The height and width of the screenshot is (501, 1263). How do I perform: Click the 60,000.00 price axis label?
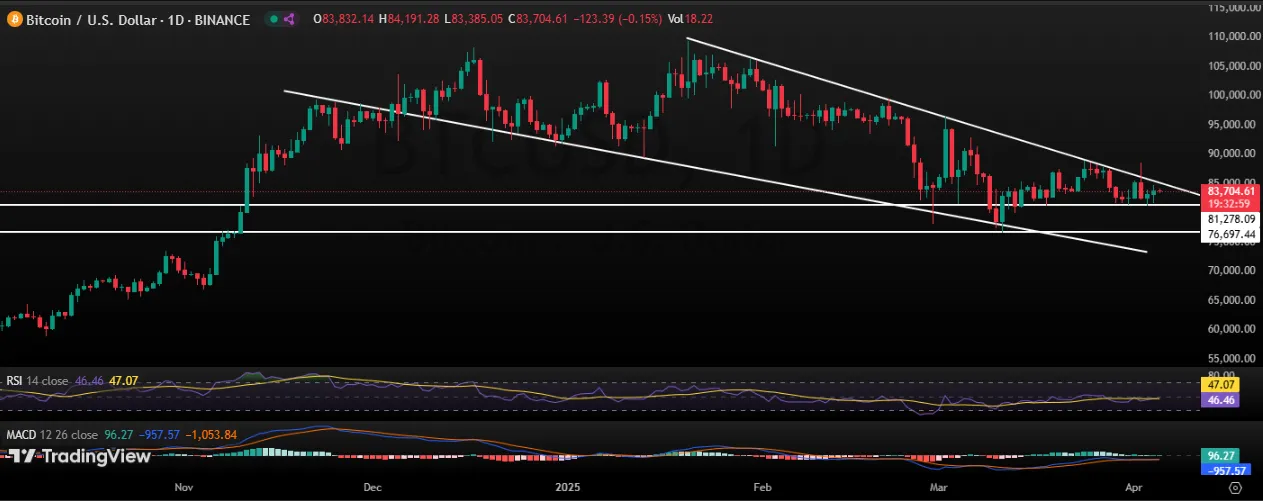(x=1231, y=328)
